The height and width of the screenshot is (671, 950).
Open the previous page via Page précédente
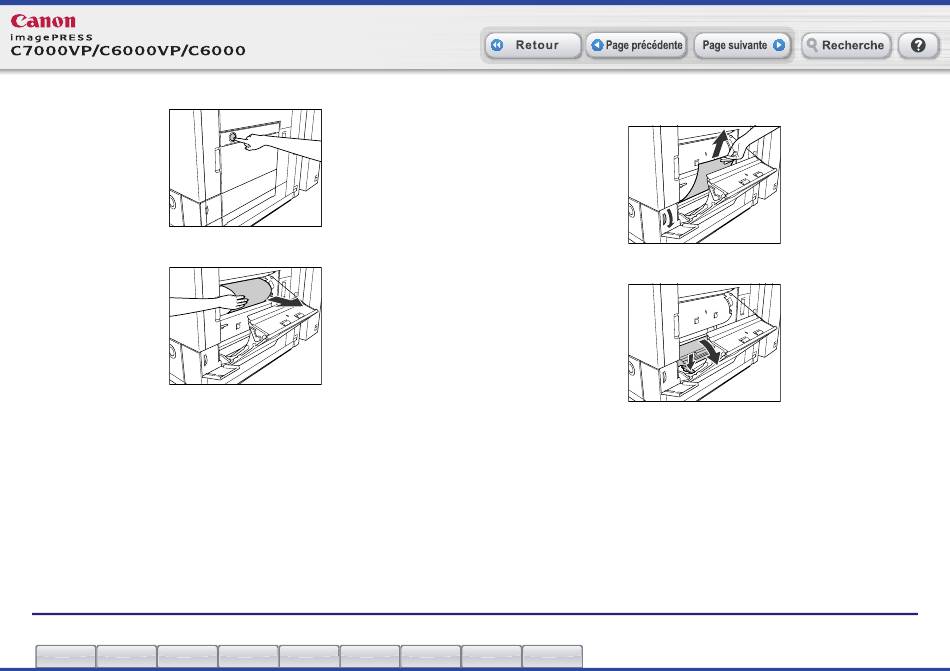coord(636,45)
